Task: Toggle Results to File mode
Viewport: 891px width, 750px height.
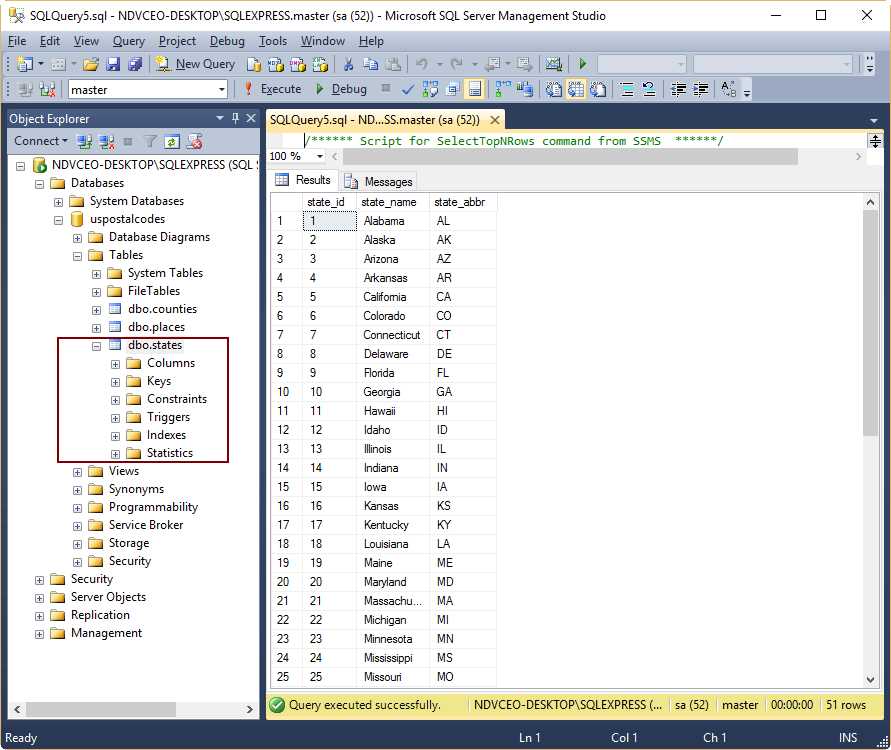Action: tap(598, 89)
